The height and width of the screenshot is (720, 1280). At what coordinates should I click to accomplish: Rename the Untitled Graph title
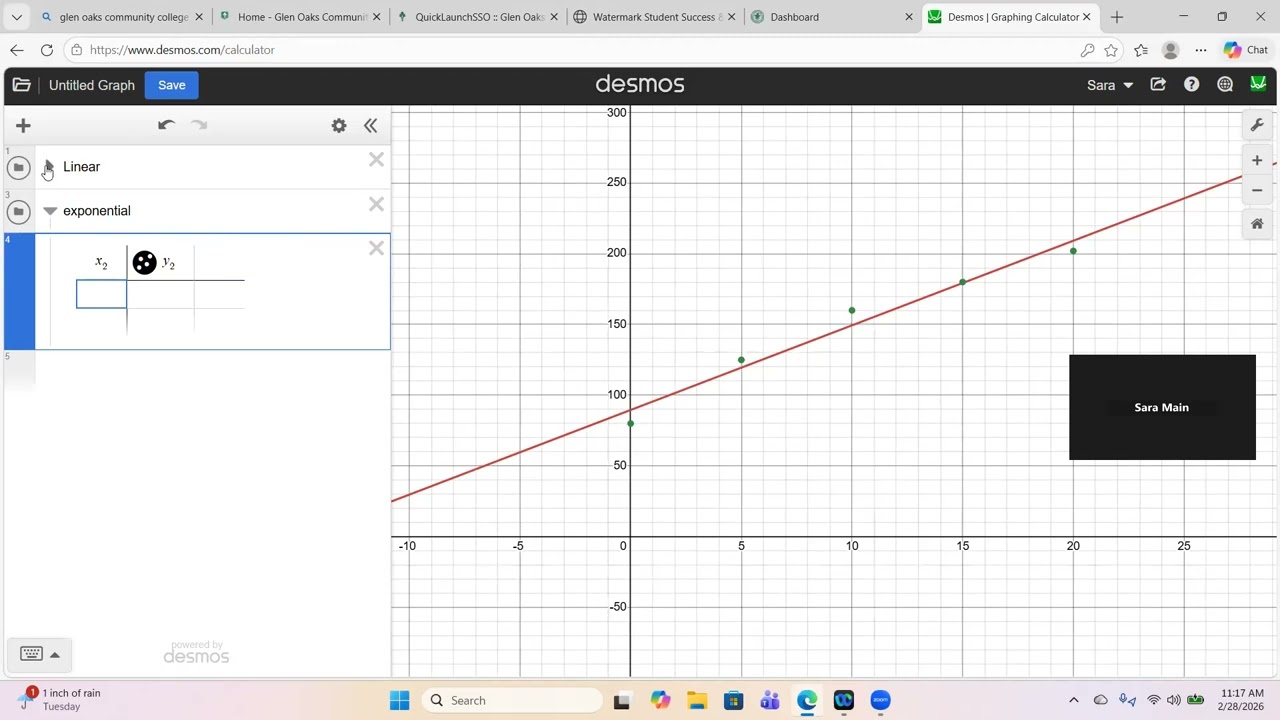click(x=92, y=85)
